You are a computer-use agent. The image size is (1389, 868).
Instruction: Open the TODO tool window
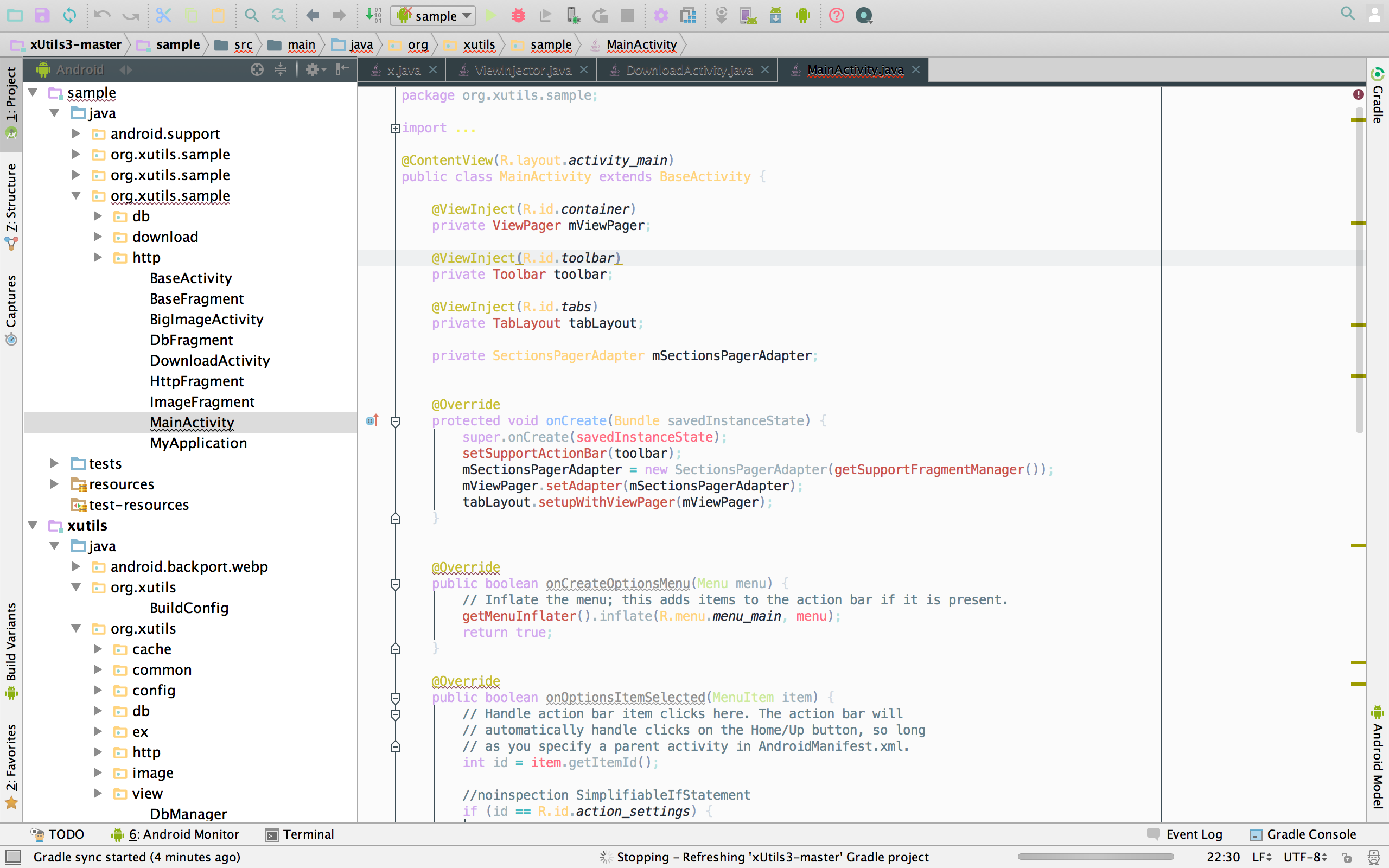[58, 834]
